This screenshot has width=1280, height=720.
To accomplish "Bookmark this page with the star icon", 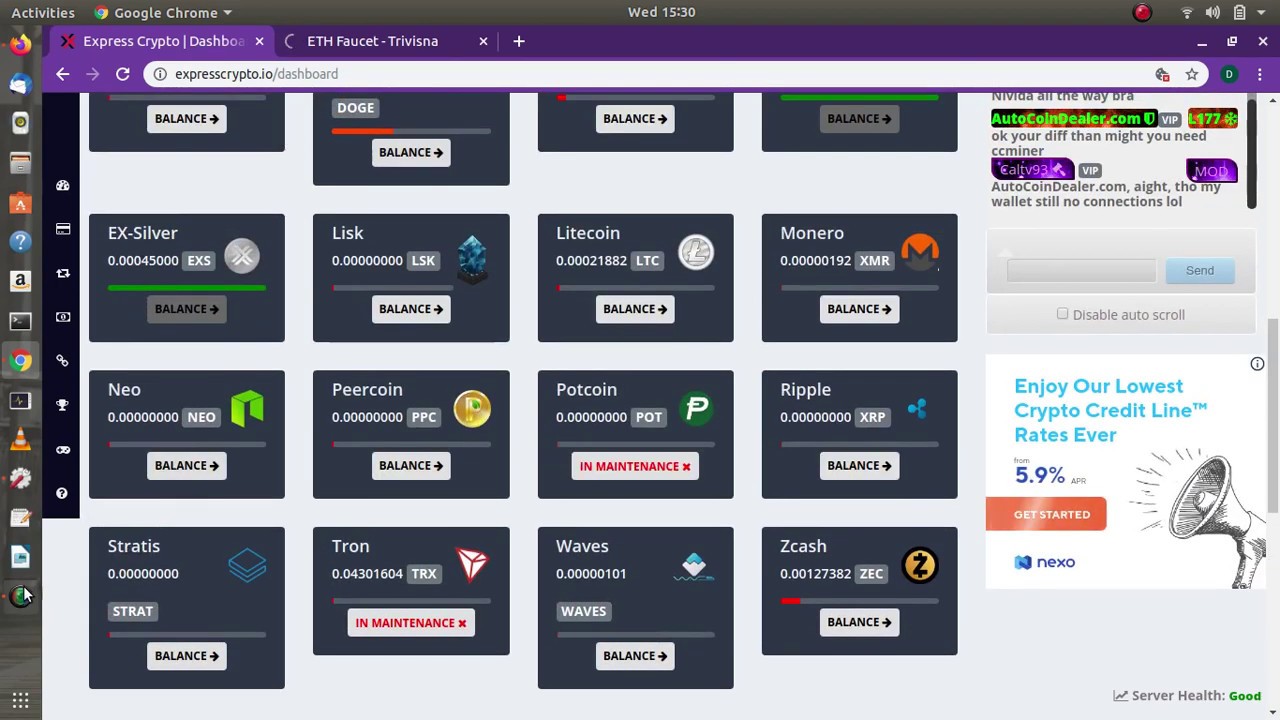I will tap(1192, 74).
